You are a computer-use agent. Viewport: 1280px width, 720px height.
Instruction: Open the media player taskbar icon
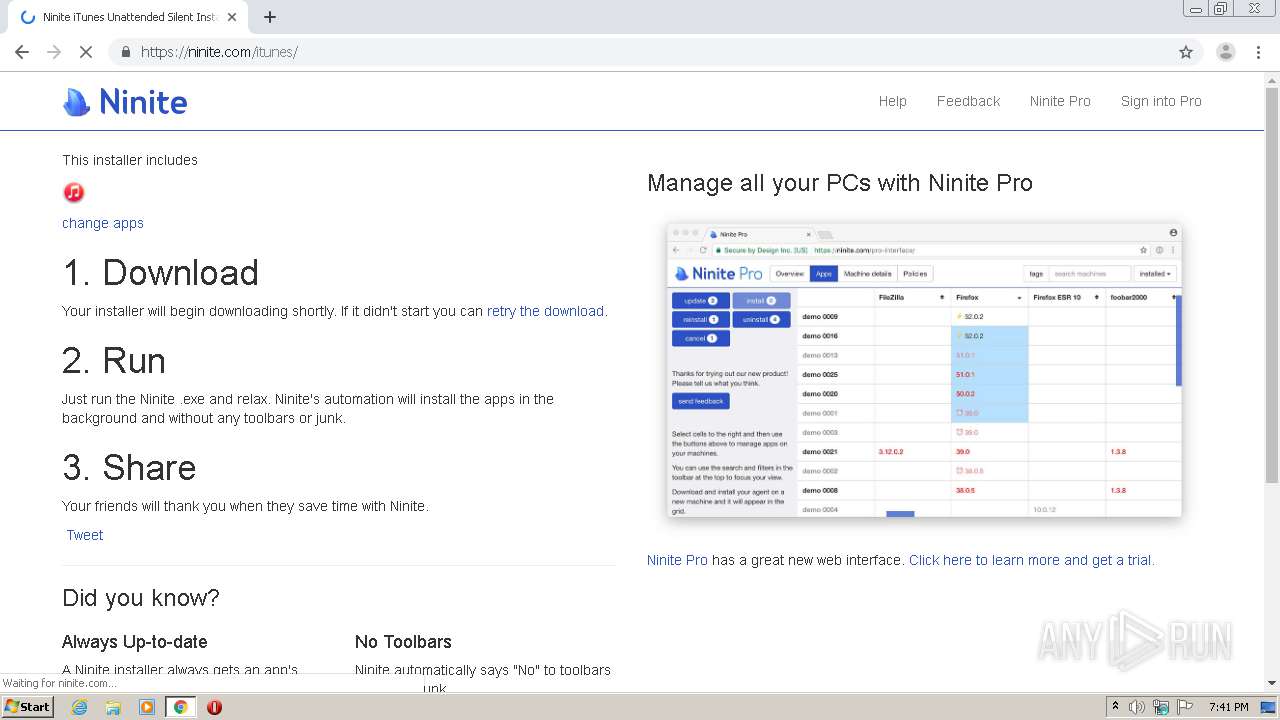click(147, 707)
